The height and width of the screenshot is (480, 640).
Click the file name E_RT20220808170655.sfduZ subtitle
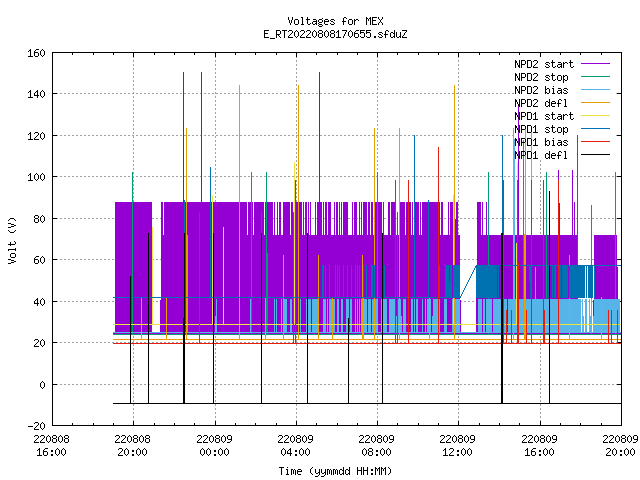pos(335,34)
